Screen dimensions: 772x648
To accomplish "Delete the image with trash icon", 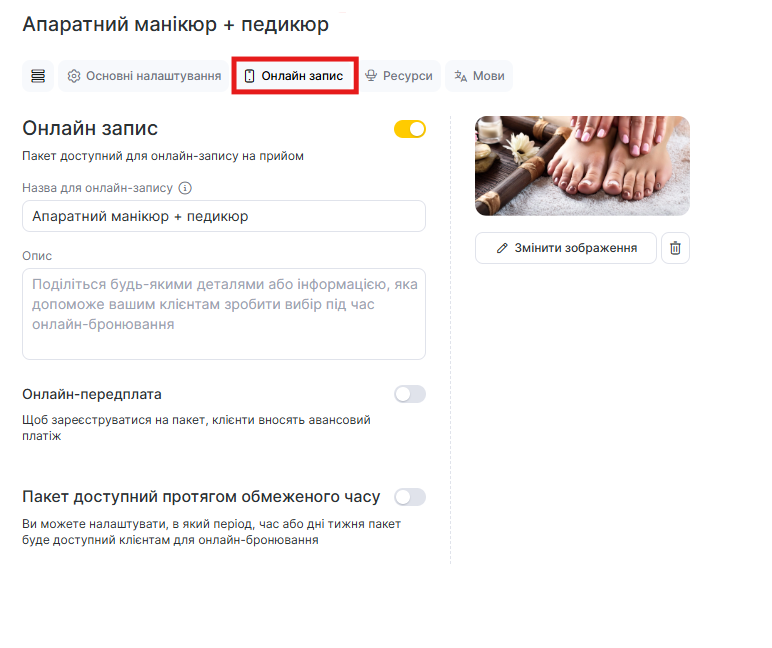I will pos(675,248).
